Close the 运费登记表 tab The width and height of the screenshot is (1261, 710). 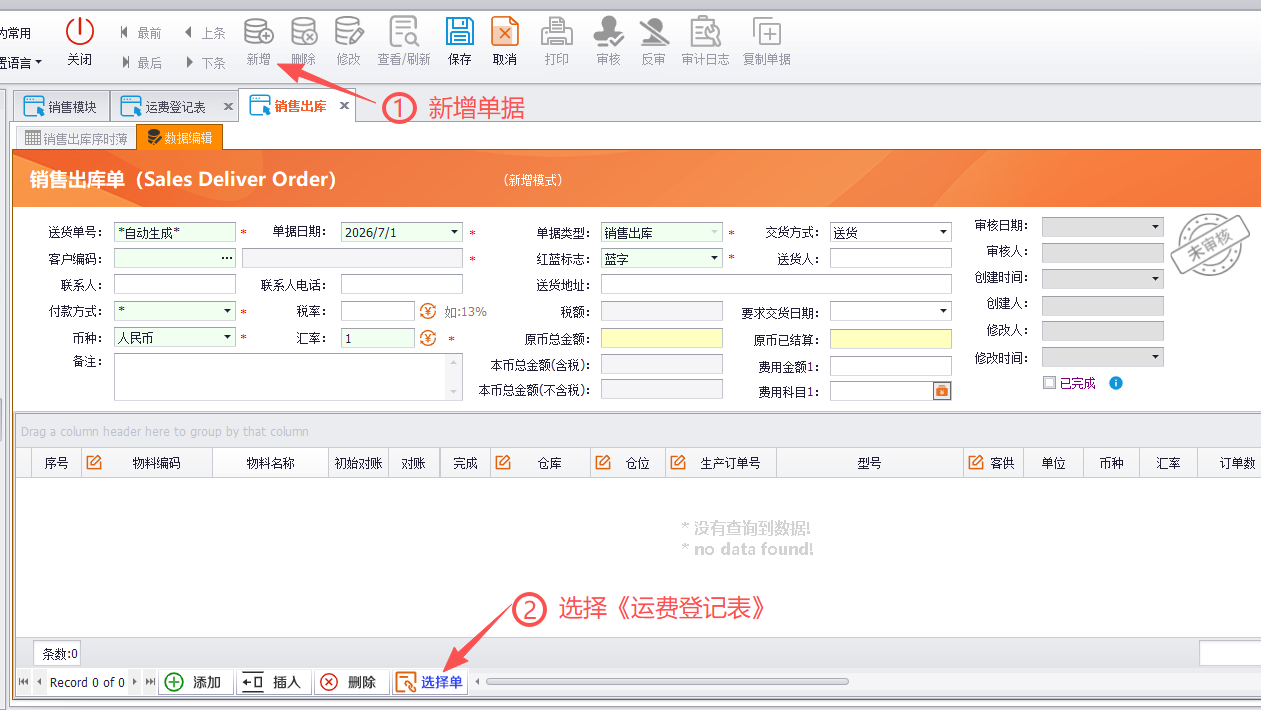click(228, 106)
